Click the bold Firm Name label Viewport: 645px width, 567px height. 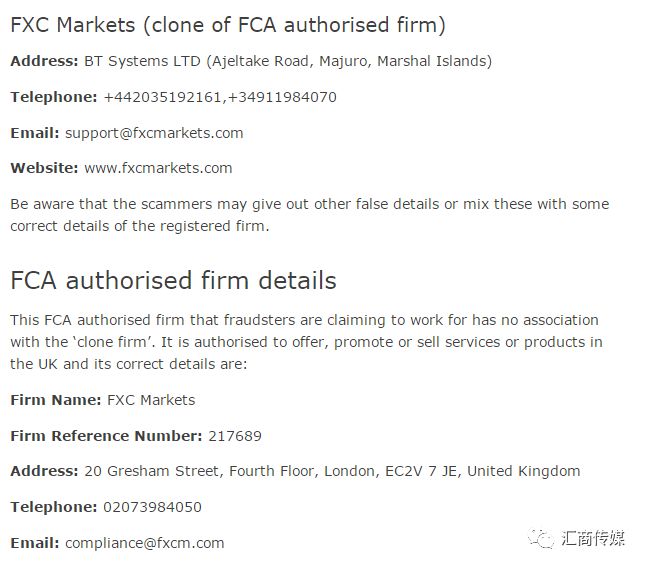point(55,400)
